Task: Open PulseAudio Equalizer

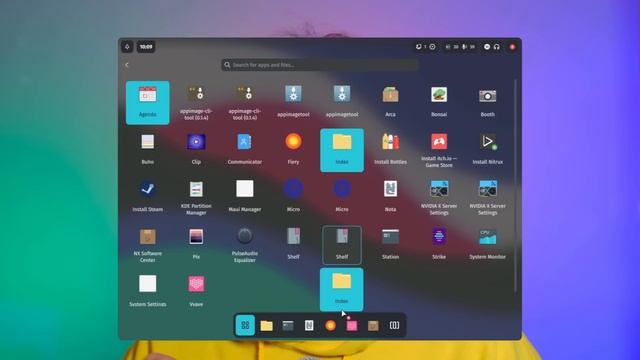Action: [244, 245]
